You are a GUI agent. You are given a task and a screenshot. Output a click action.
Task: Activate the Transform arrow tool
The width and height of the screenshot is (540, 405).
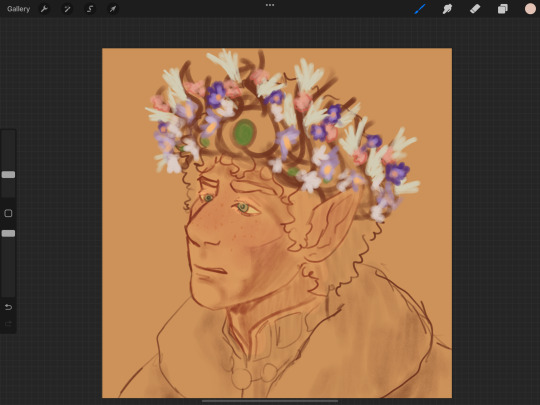(x=113, y=9)
